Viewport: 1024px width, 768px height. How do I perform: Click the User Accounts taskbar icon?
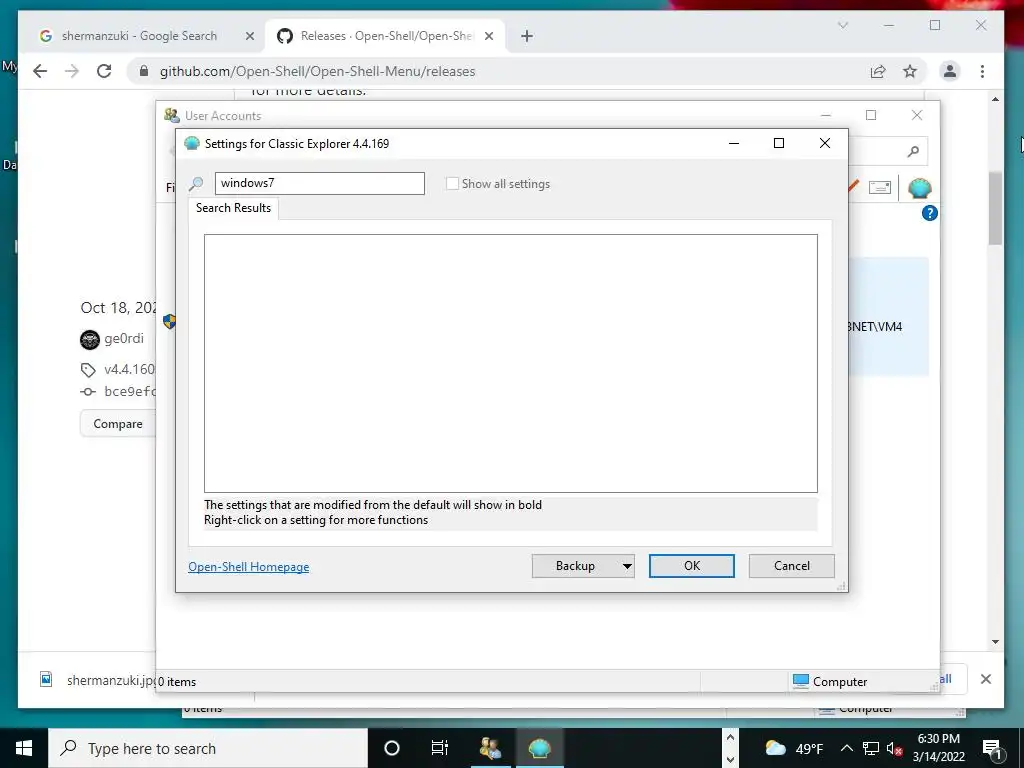[x=490, y=748]
